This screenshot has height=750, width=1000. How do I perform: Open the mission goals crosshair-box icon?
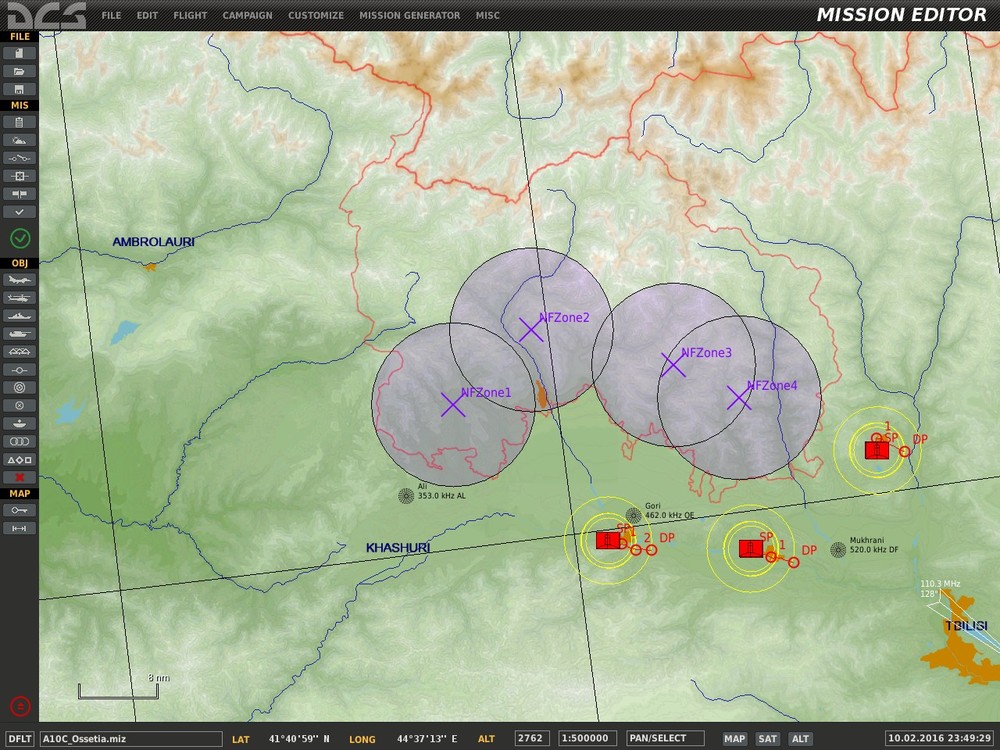pyautogui.click(x=19, y=176)
